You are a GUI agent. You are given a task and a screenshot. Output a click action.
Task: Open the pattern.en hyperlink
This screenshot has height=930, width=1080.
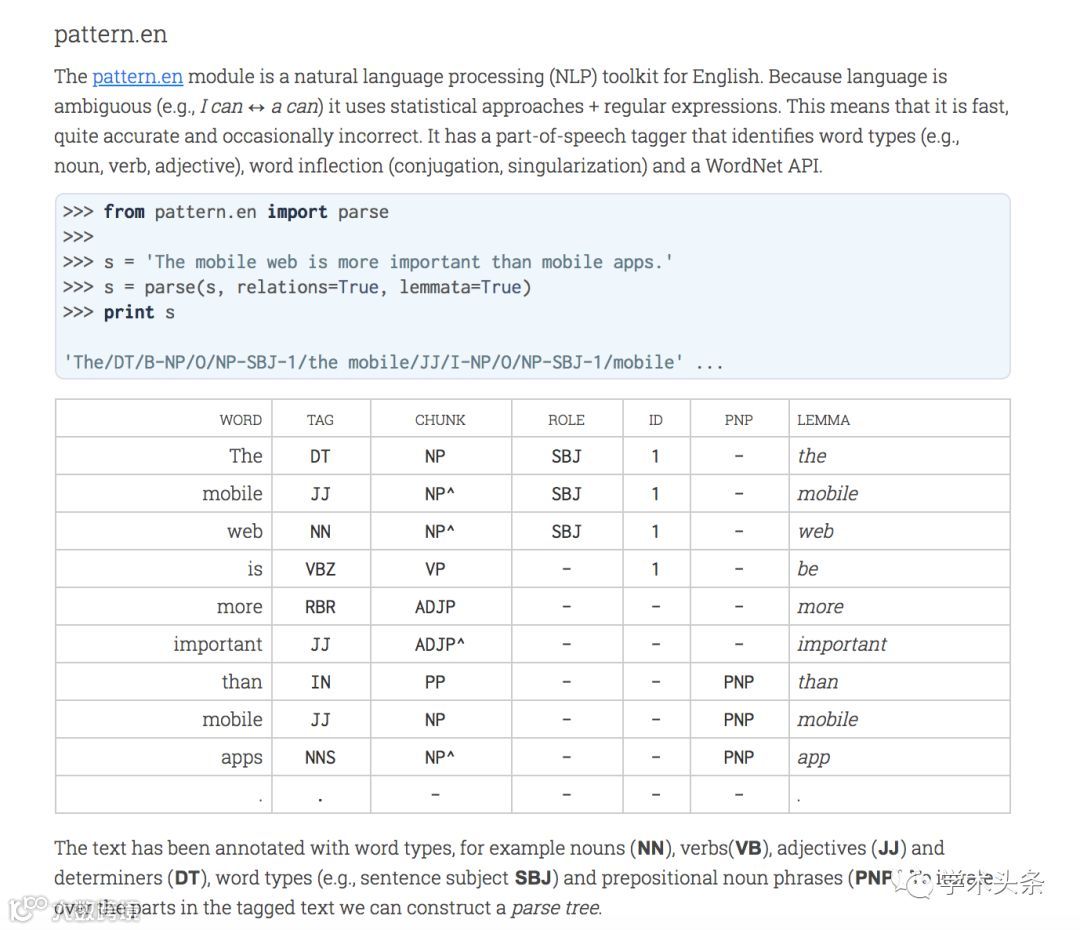(137, 76)
